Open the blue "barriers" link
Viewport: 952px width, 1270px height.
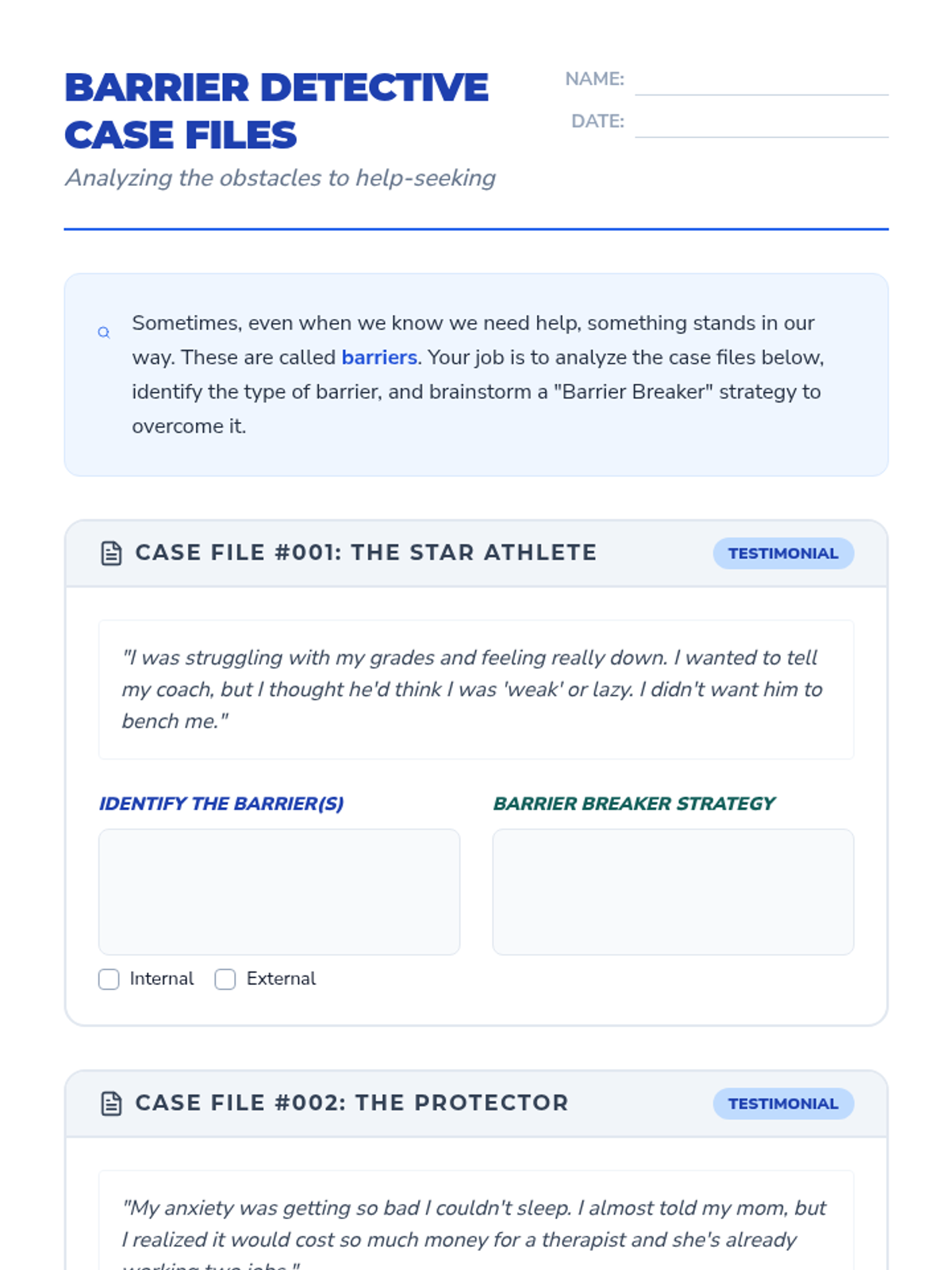tap(379, 357)
